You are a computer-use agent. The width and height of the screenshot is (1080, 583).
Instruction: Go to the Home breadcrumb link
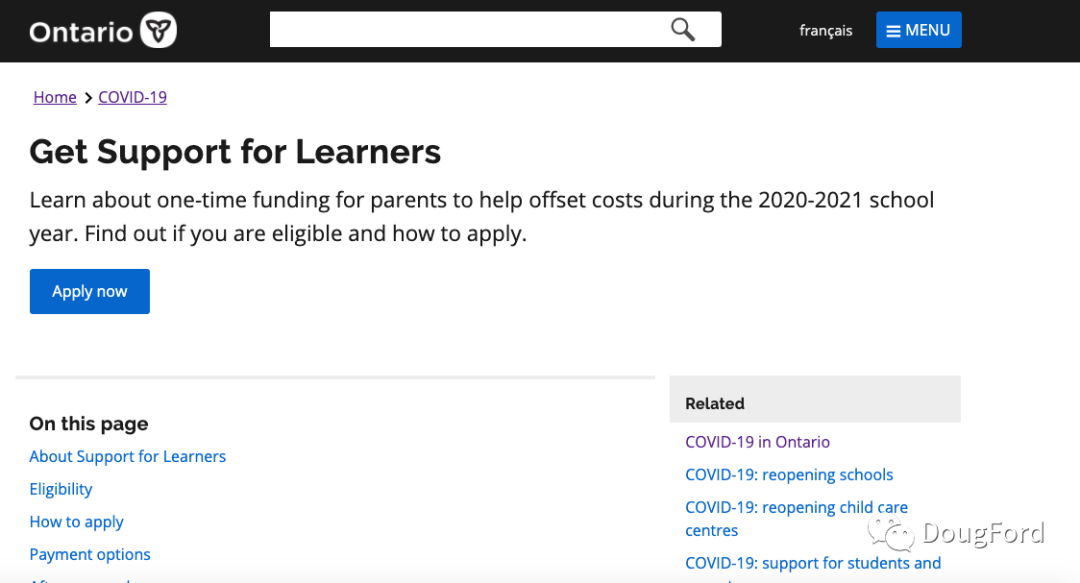55,97
